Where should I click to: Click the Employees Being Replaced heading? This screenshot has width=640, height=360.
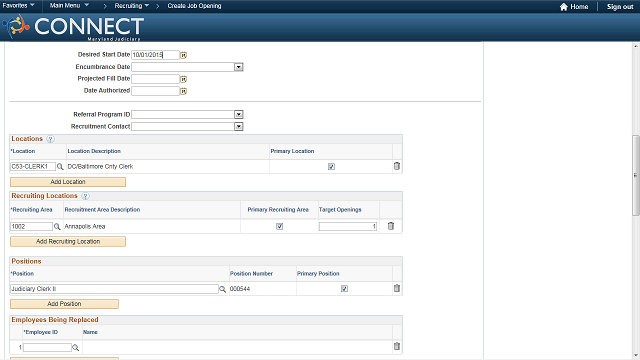(55, 320)
